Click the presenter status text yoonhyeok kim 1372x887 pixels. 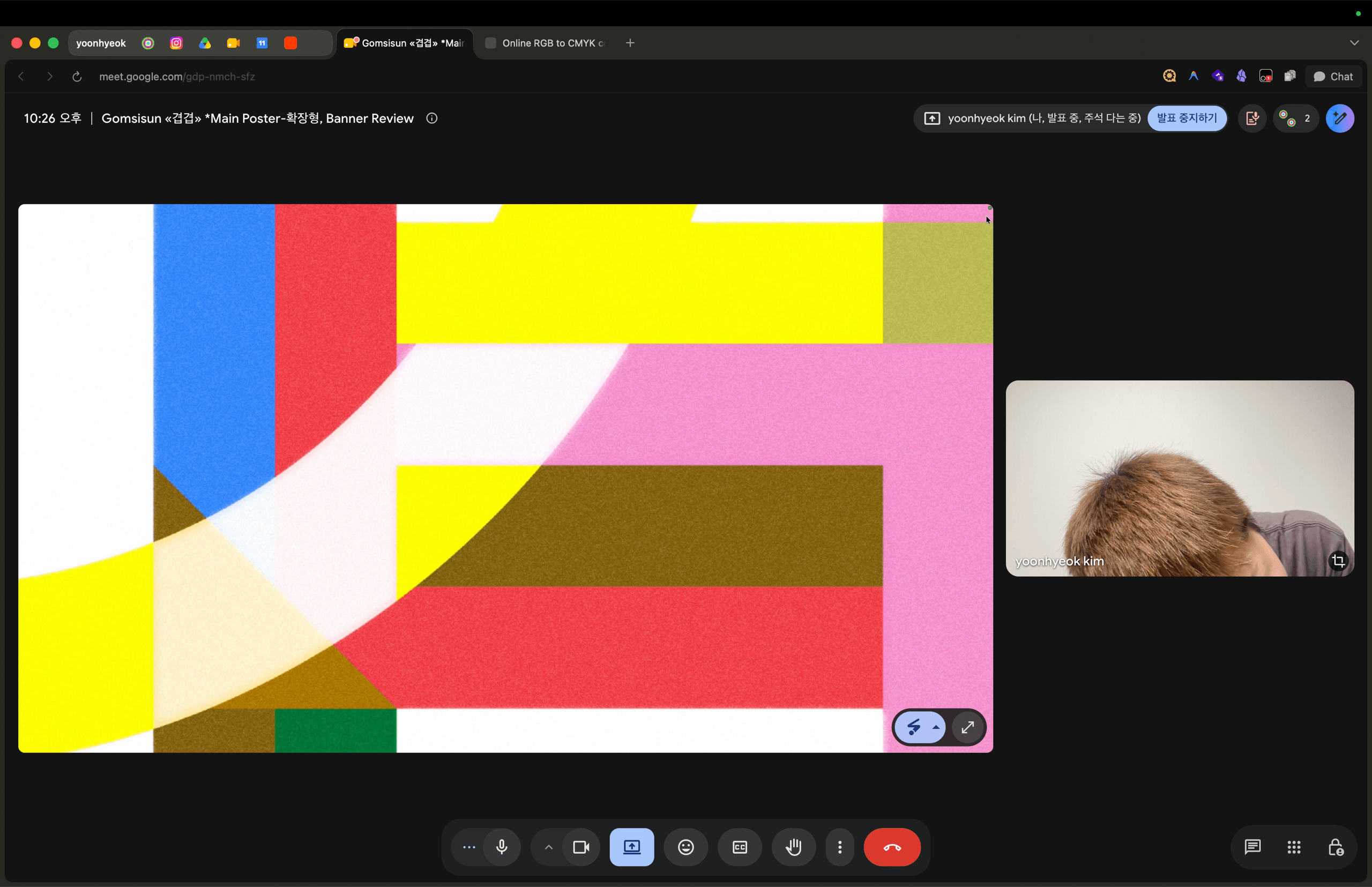(1044, 118)
